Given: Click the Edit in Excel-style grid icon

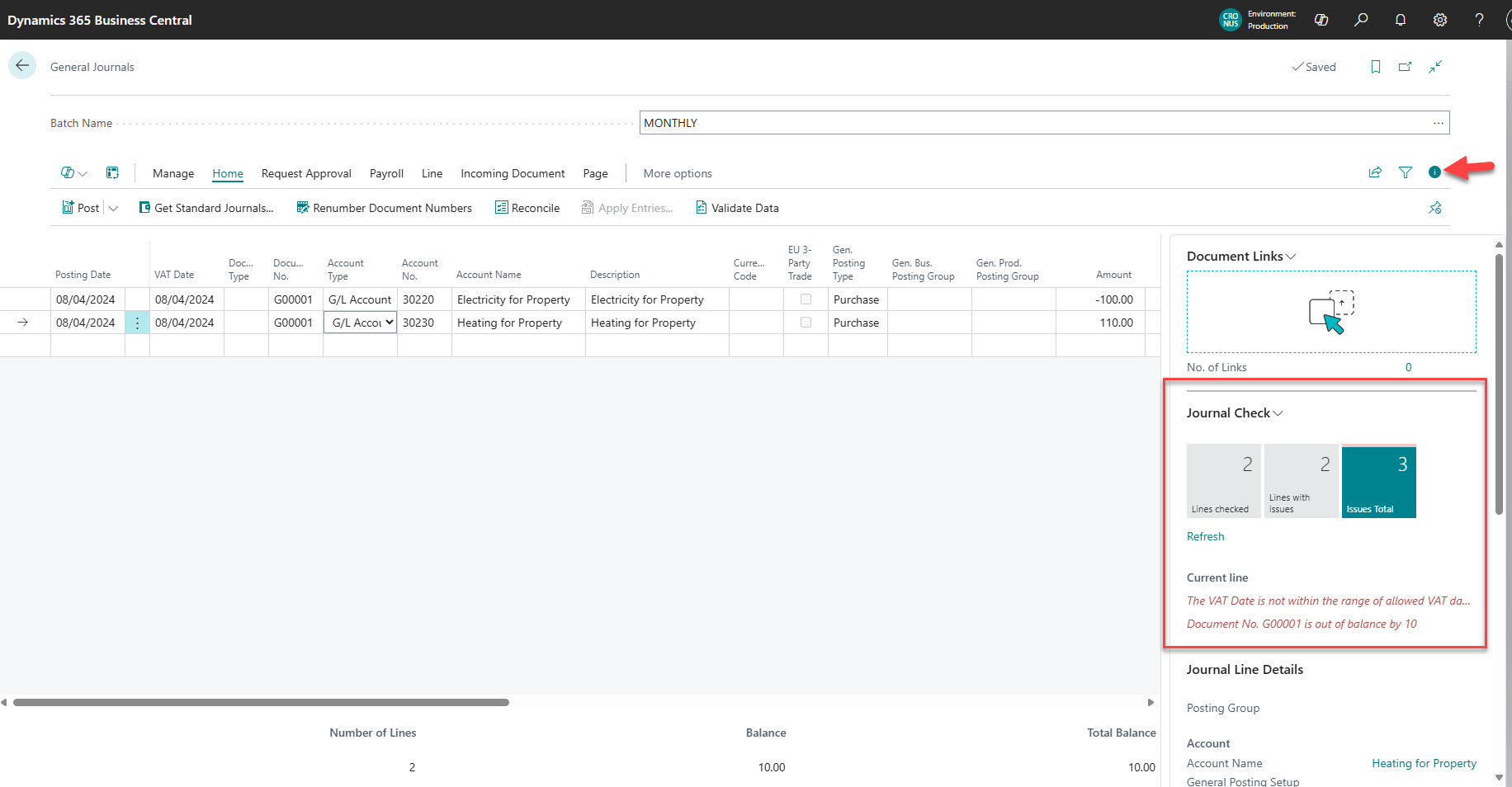Looking at the screenshot, I should click(x=112, y=172).
